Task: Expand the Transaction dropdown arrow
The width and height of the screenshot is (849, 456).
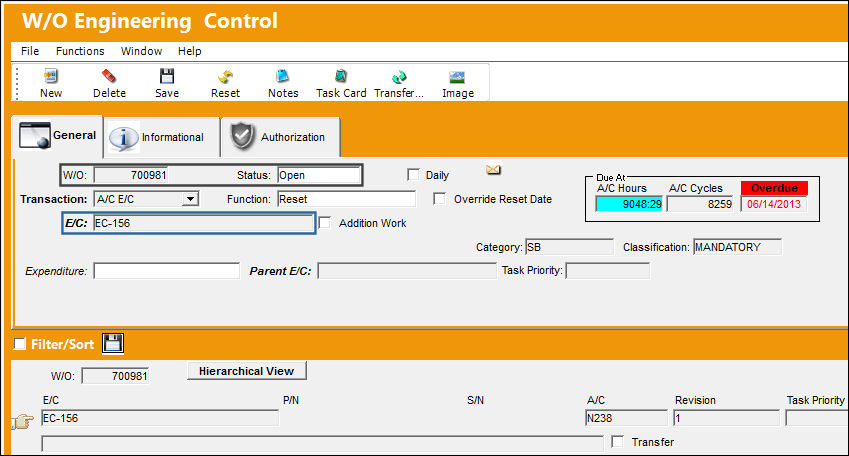Action: pyautogui.click(x=190, y=199)
